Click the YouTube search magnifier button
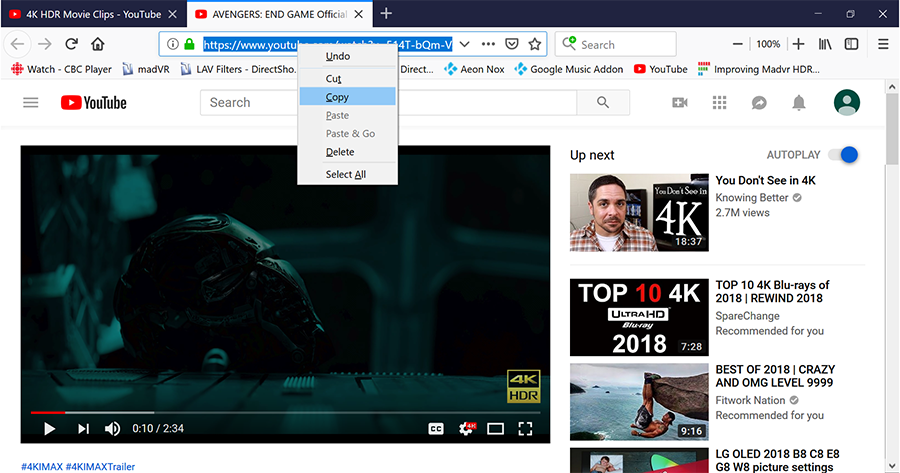900x473 pixels. [603, 103]
